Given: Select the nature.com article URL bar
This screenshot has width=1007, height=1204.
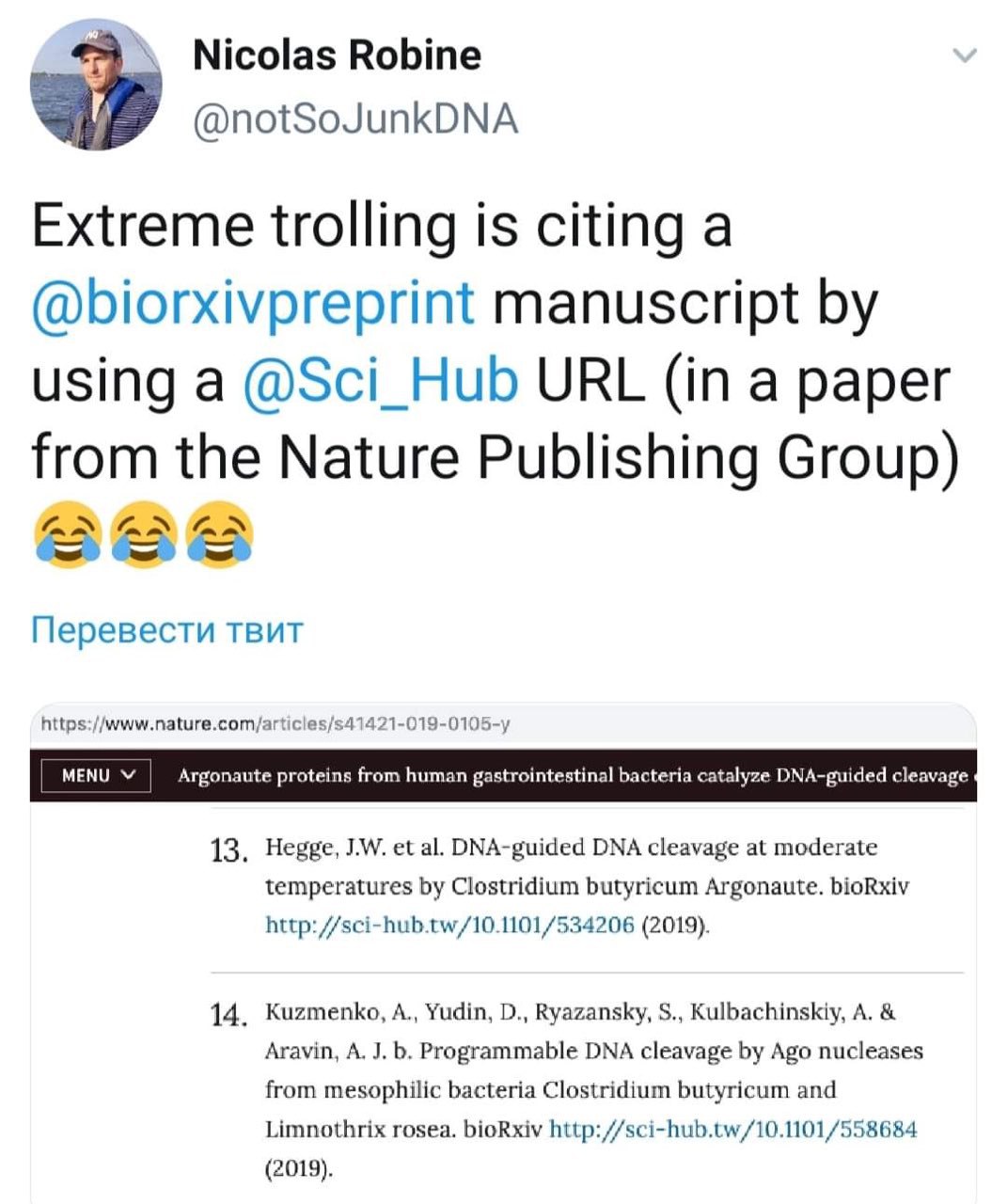Looking at the screenshot, I should (x=276, y=724).
